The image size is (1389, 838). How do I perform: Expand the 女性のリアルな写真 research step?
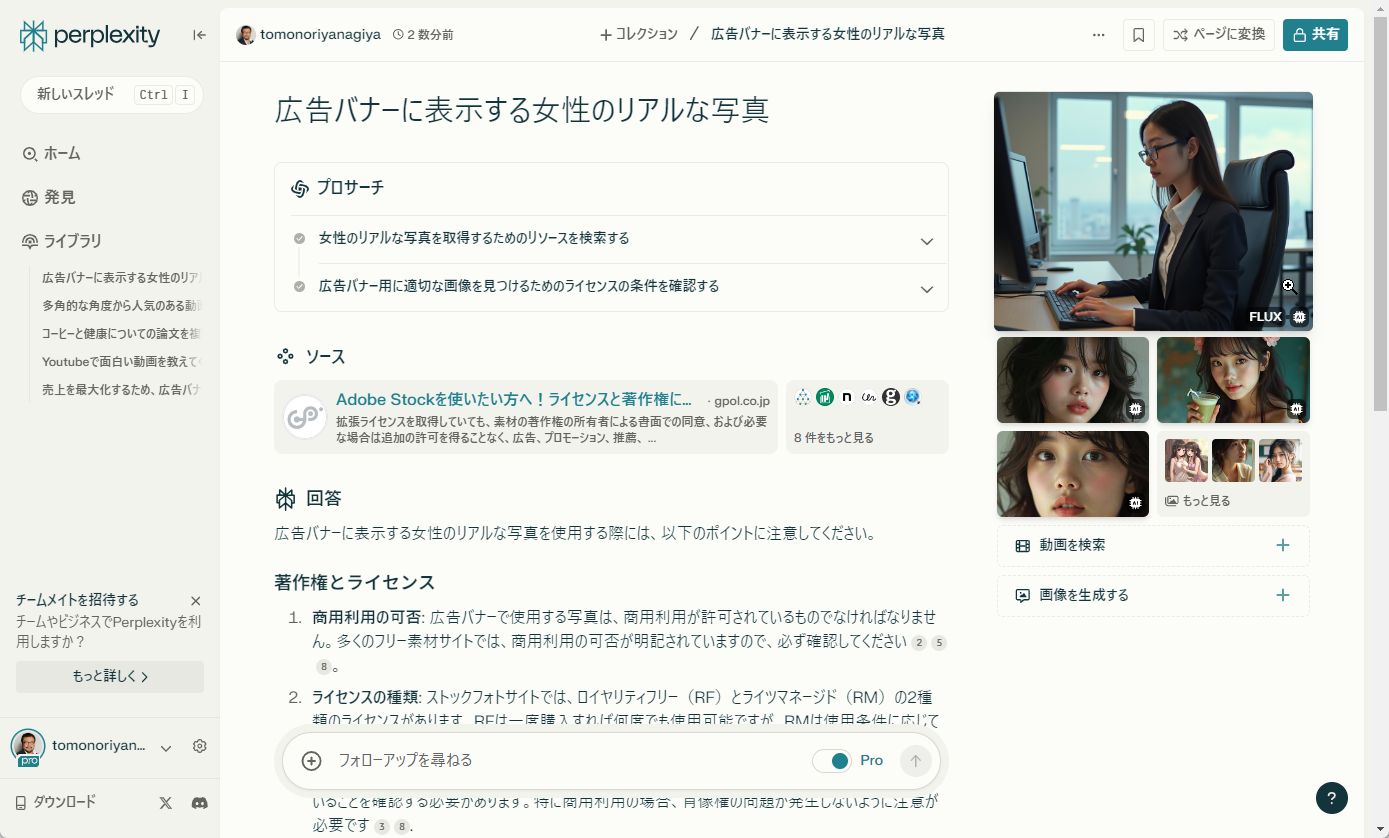[x=926, y=239]
